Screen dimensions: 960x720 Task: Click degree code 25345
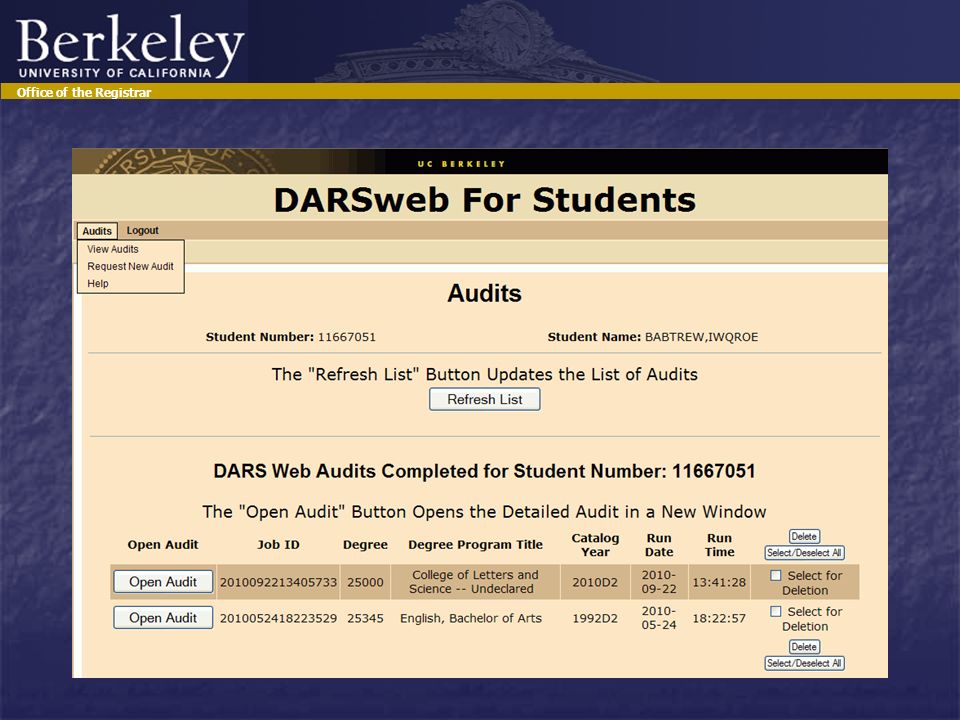pyautogui.click(x=366, y=618)
